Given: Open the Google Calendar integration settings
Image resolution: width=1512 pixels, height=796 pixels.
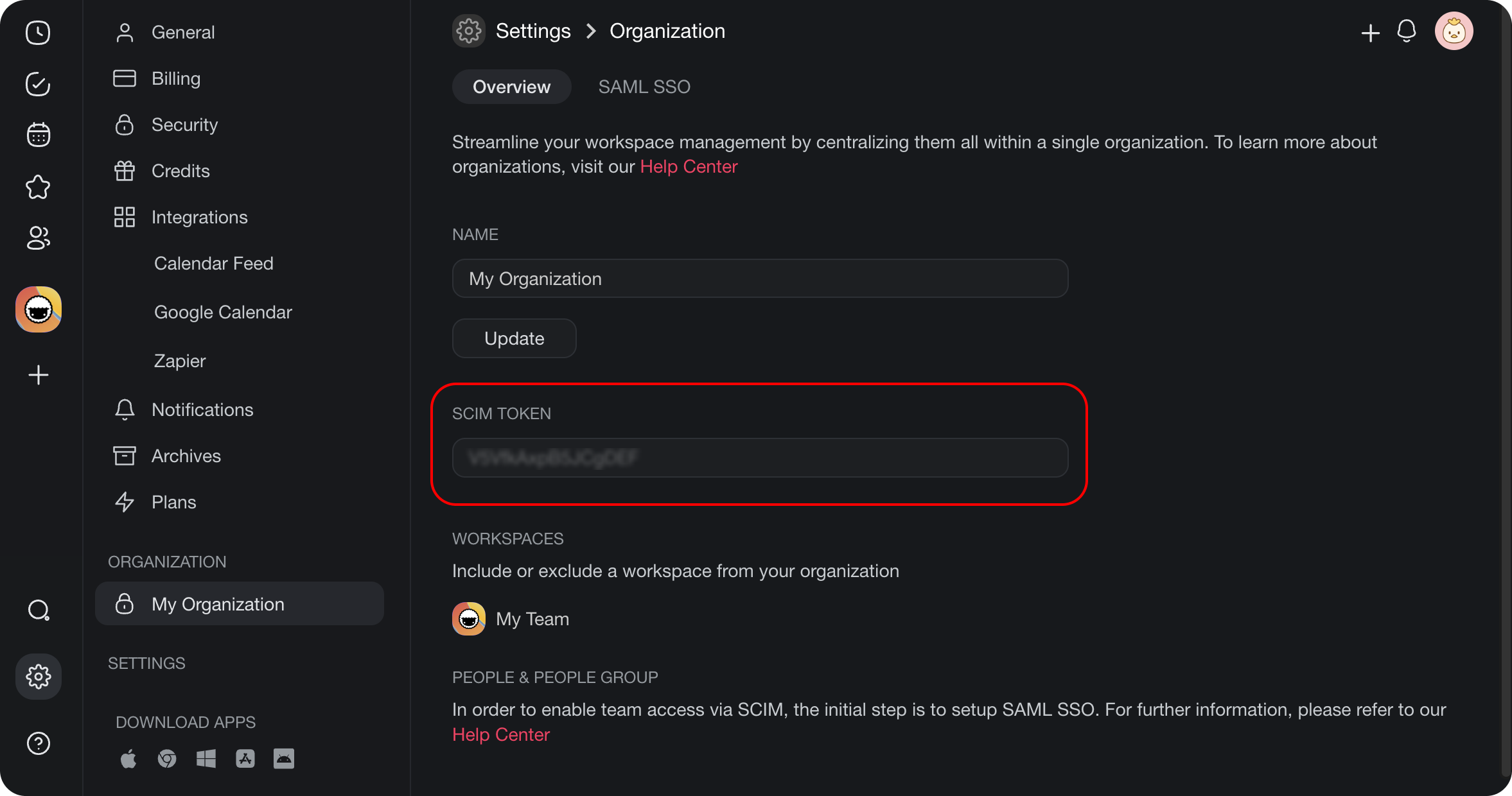Looking at the screenshot, I should click(x=222, y=312).
